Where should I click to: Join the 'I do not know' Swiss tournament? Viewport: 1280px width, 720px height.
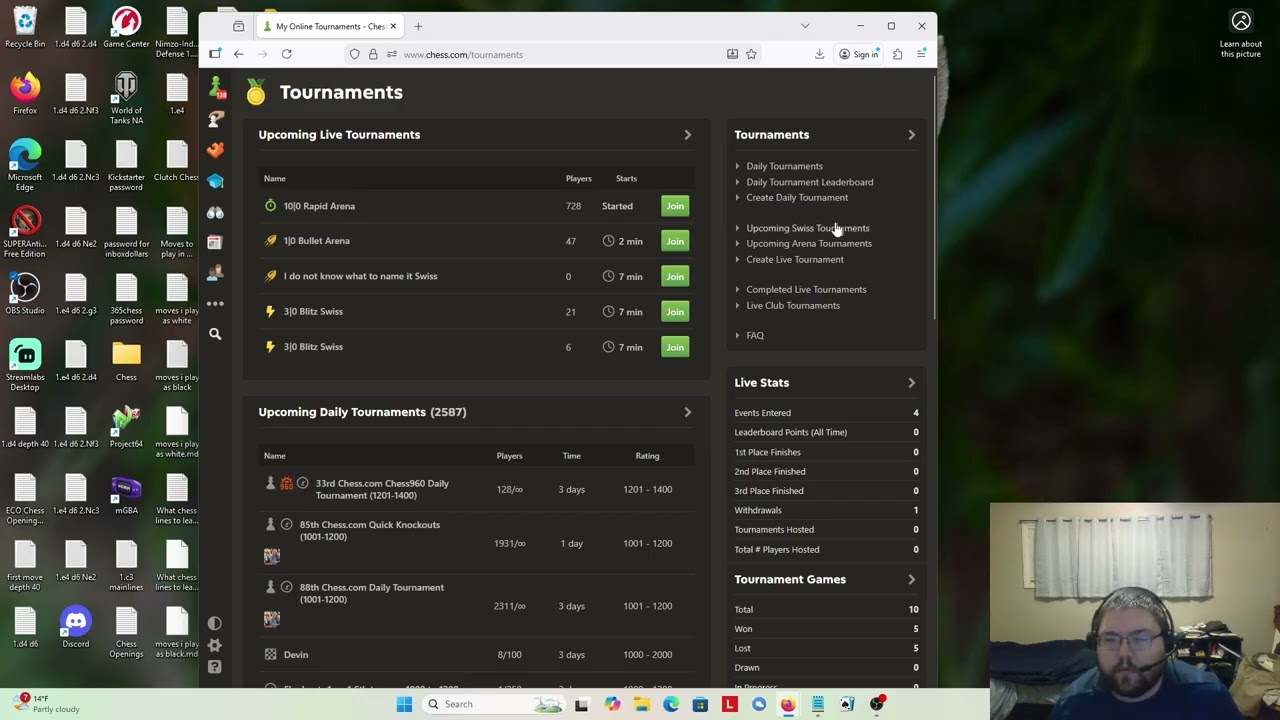pyautogui.click(x=675, y=276)
